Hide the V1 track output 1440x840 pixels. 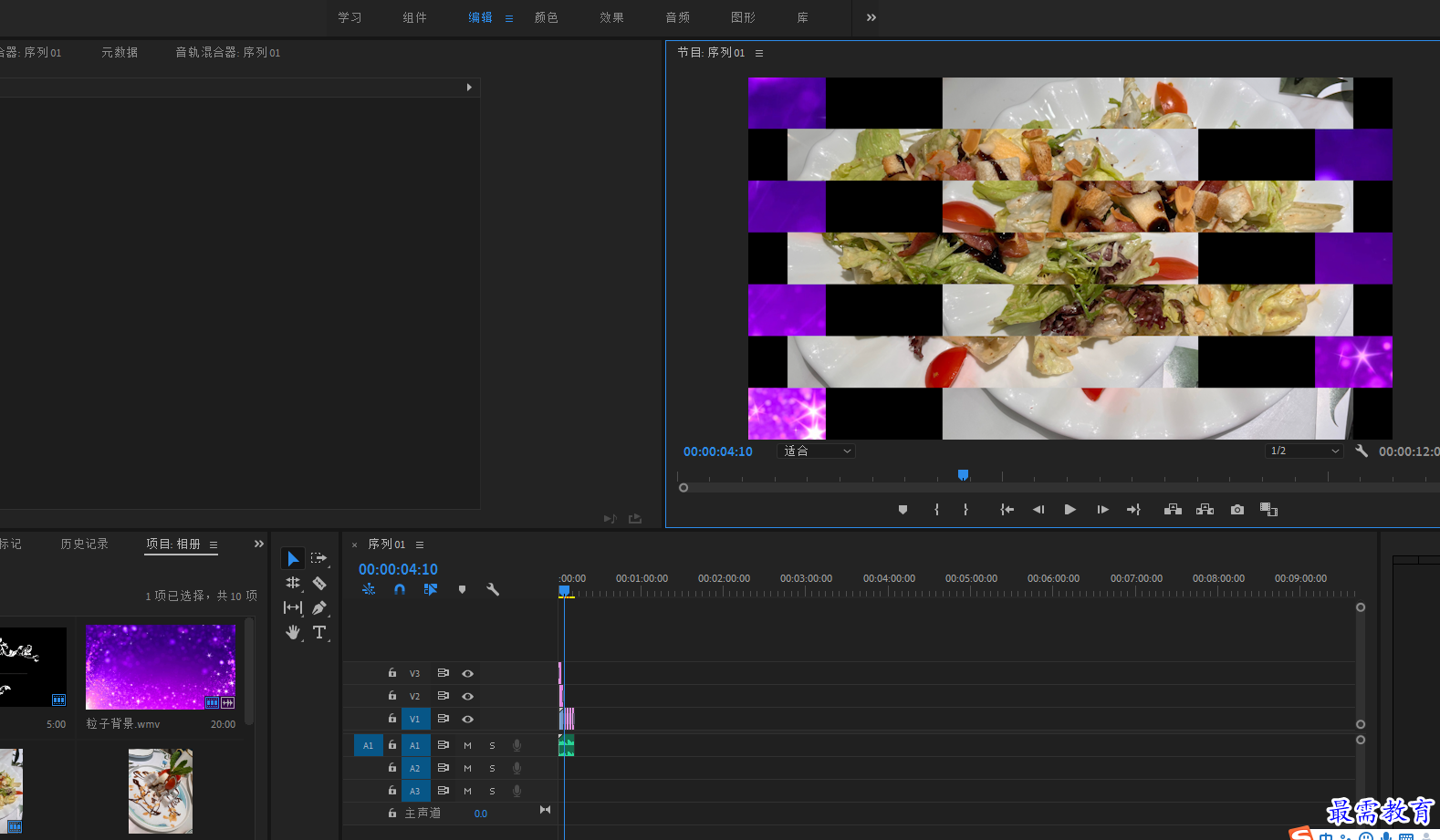coord(467,719)
